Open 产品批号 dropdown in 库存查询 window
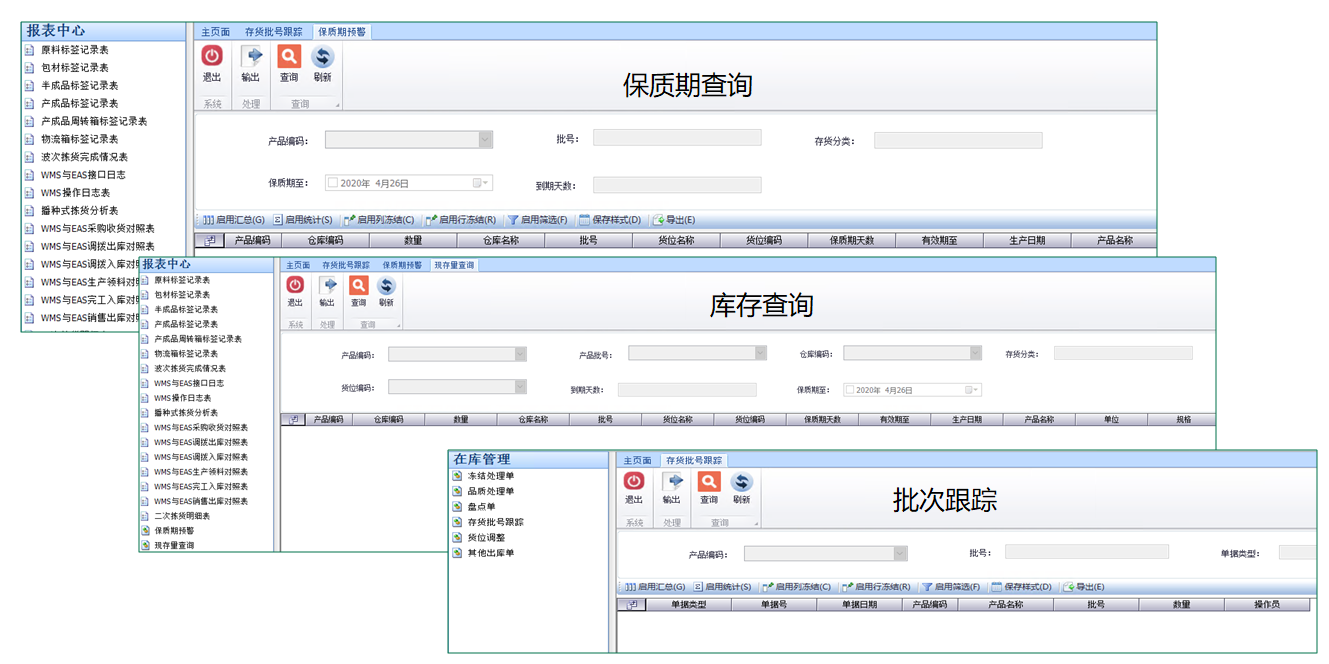Viewport: 1329px width, 664px height. pyautogui.click(x=760, y=353)
